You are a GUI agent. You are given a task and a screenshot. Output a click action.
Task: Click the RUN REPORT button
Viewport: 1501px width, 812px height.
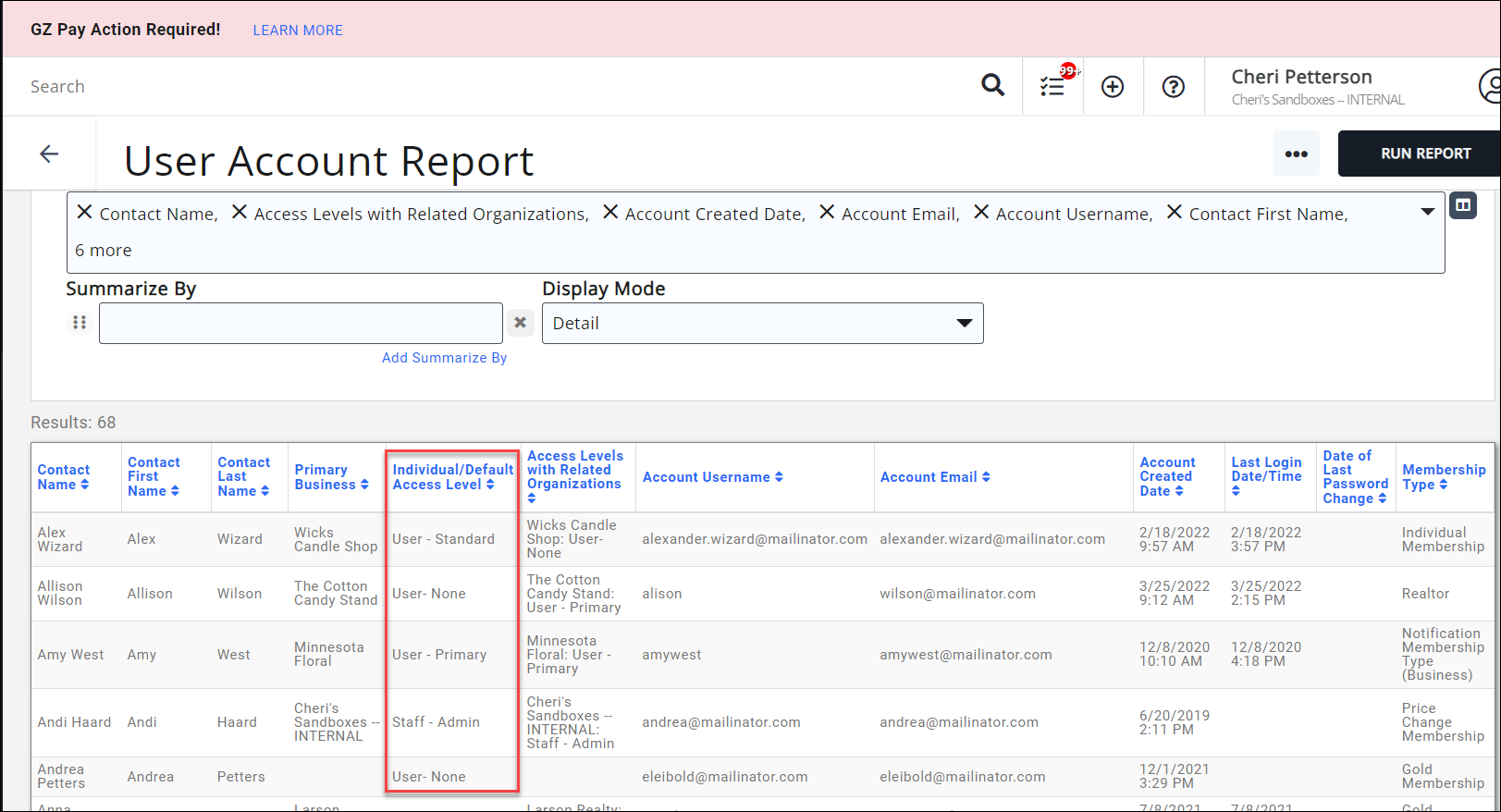click(1424, 154)
